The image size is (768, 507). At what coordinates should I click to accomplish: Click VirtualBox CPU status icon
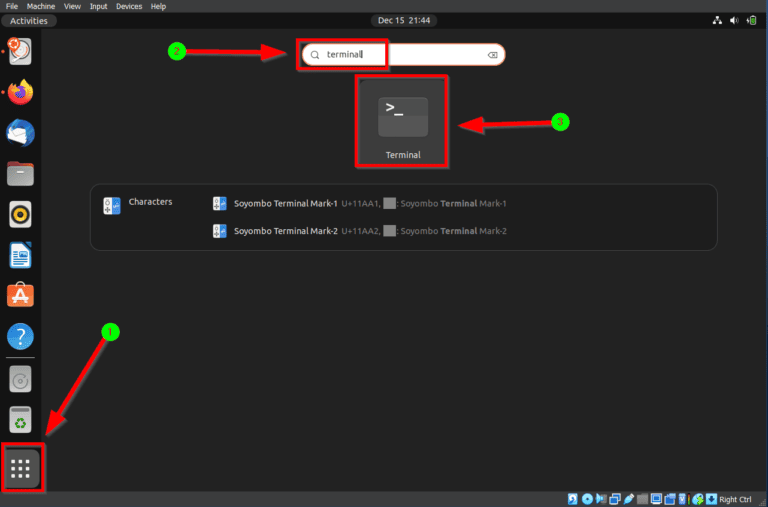coord(684,499)
